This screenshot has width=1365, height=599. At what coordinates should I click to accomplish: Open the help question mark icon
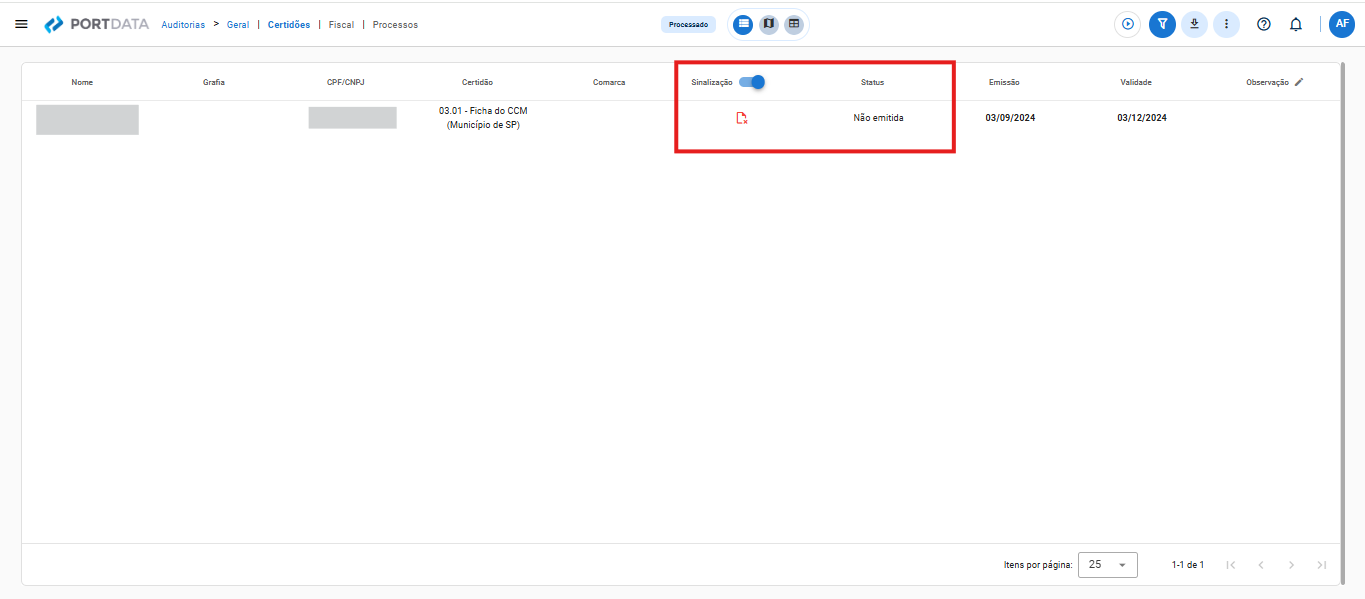pyautogui.click(x=1264, y=24)
